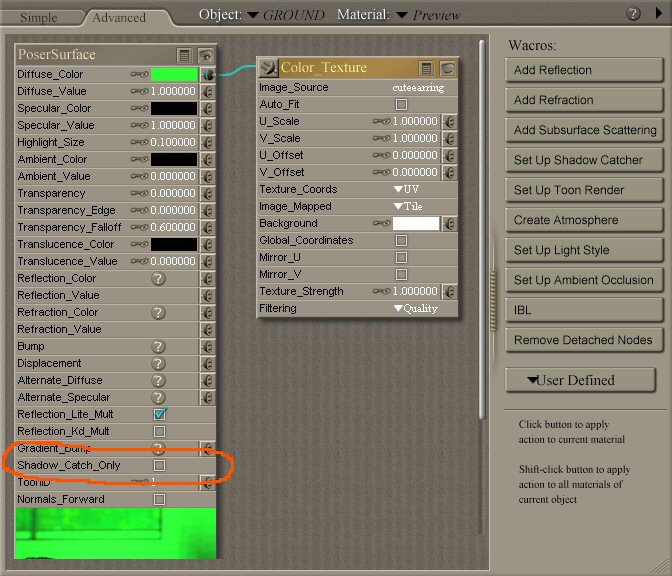
Task: Click the Bump plug connector icon
Action: click(x=208, y=346)
